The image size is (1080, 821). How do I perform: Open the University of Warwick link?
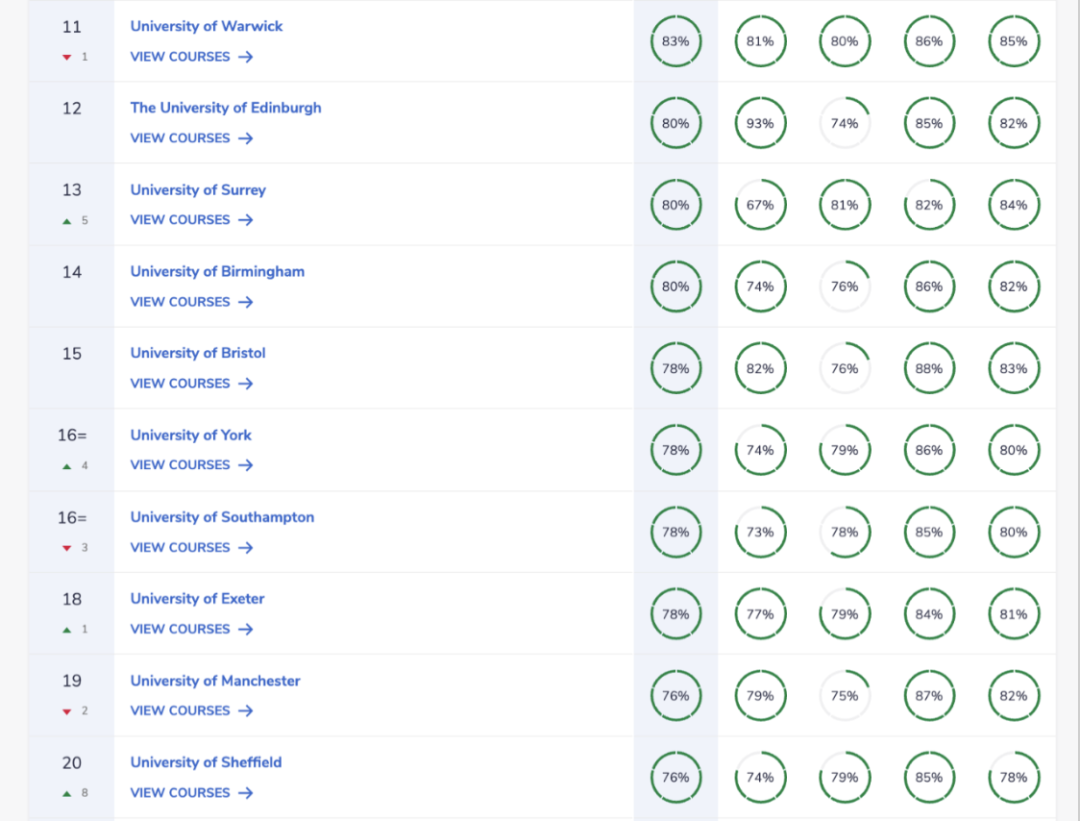206,26
